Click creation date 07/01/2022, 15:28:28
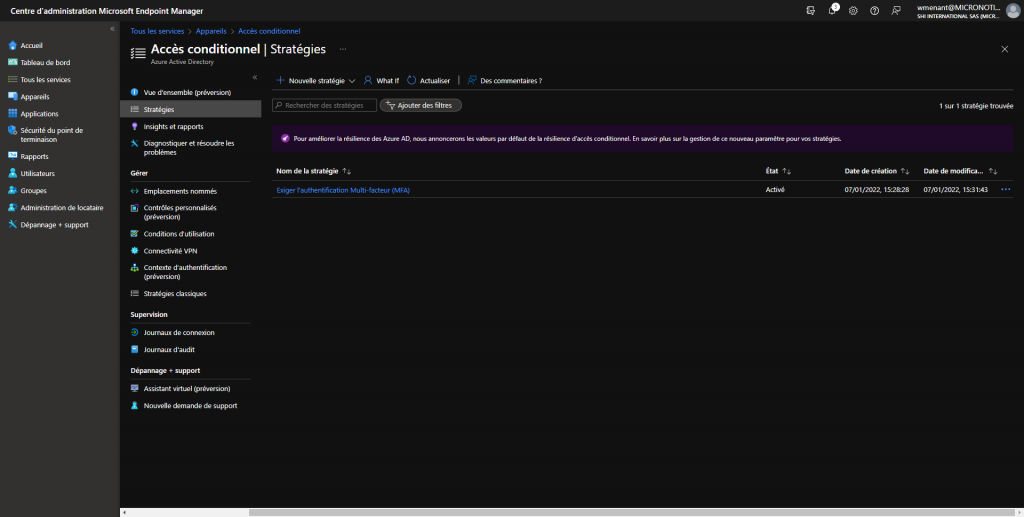Screen dimensions: 1024x517 pos(876,190)
